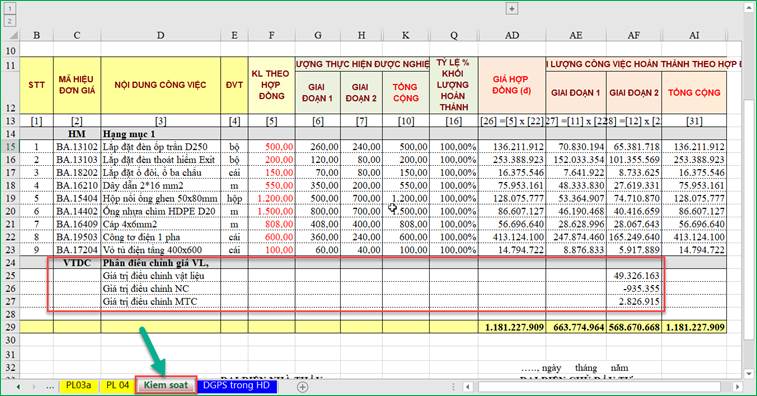Select red quantity cell 1.200,00

[271, 198]
